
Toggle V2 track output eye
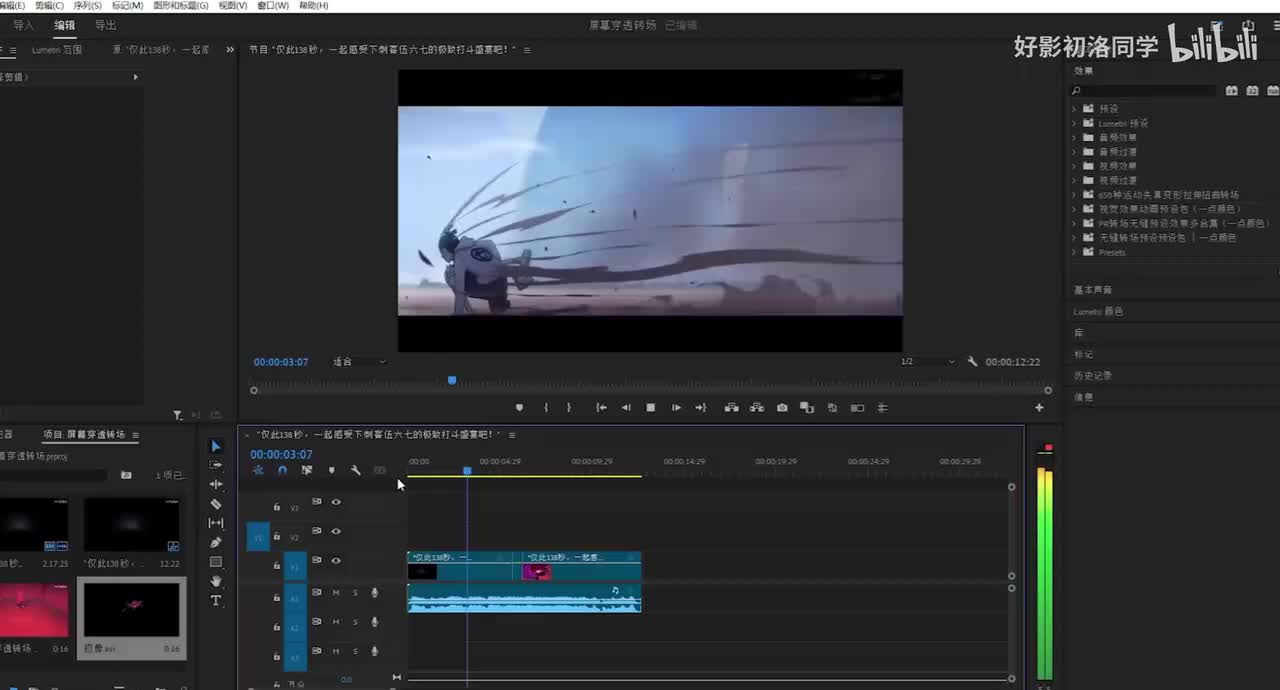coord(336,531)
